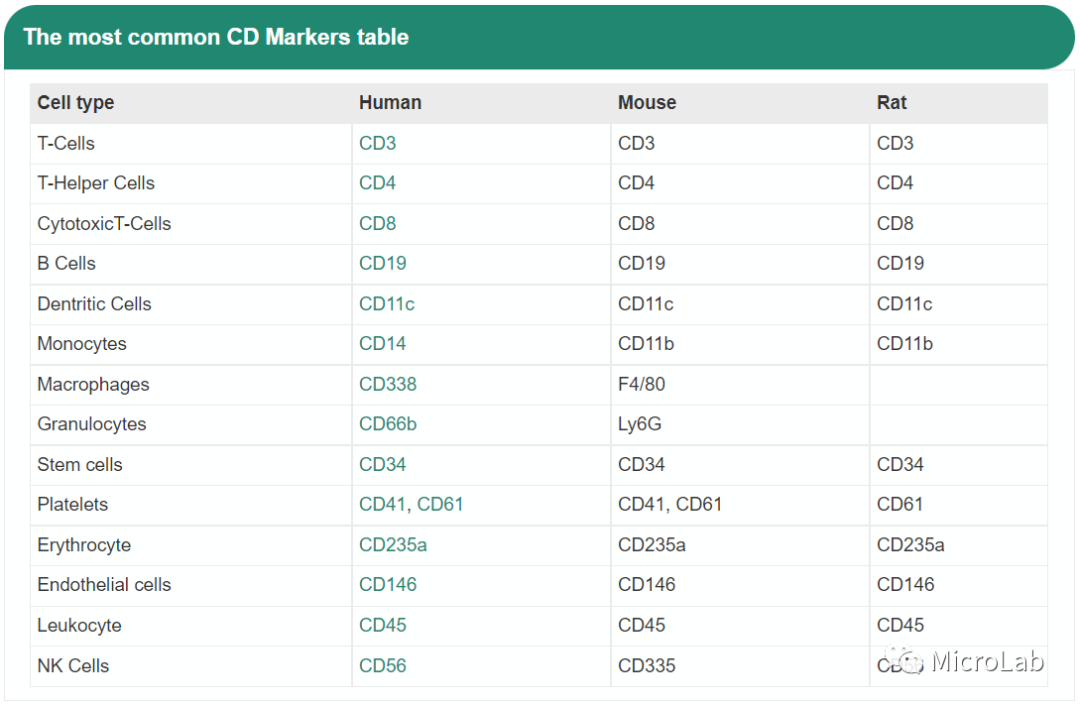Click the human CD41 Platelets link
The width and height of the screenshot is (1080, 706).
[383, 505]
